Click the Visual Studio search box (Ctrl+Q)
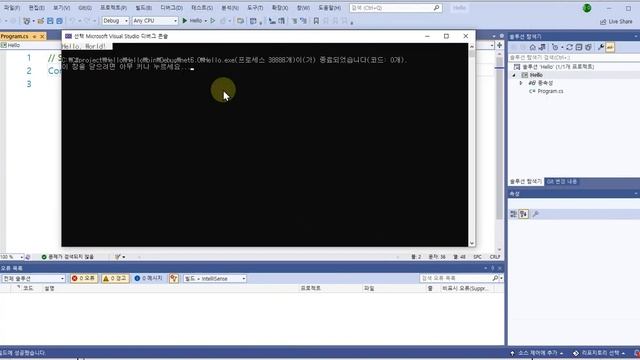Viewport: 640px width, 360px height. pyautogui.click(x=395, y=8)
